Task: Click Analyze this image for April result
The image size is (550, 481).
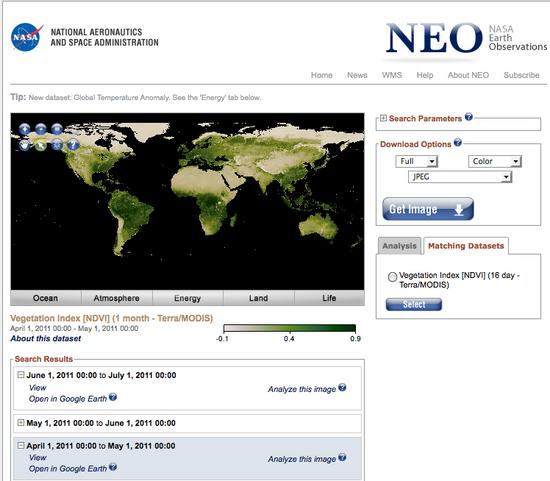Action: point(302,459)
